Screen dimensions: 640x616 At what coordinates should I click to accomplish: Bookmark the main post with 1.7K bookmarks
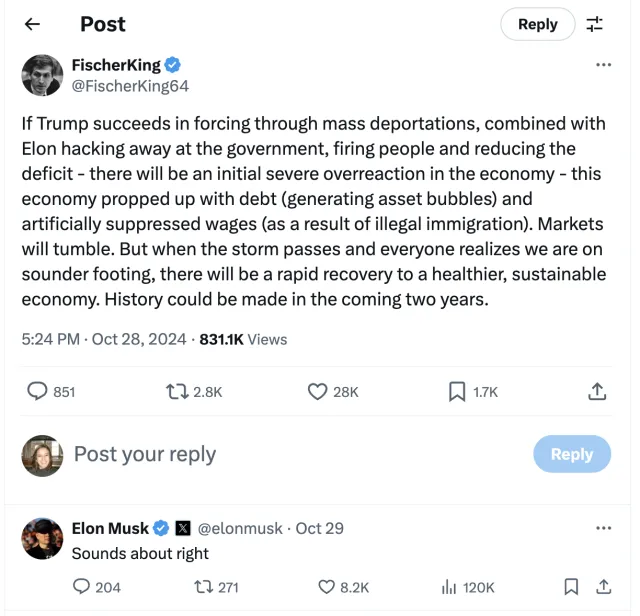[x=457, y=391]
